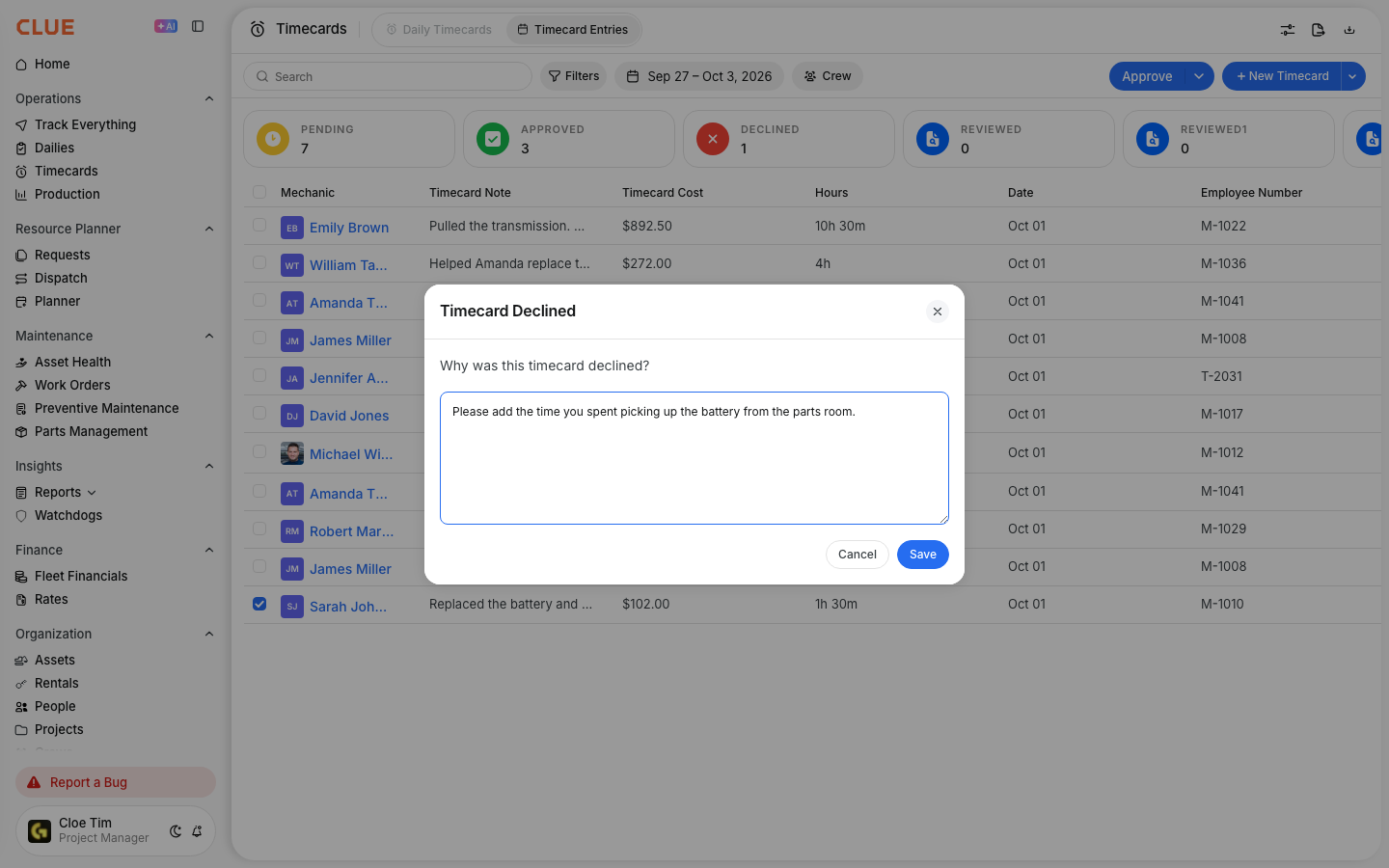This screenshot has height=868, width=1389.
Task: Check David Jones row checkbox
Action: (259, 413)
